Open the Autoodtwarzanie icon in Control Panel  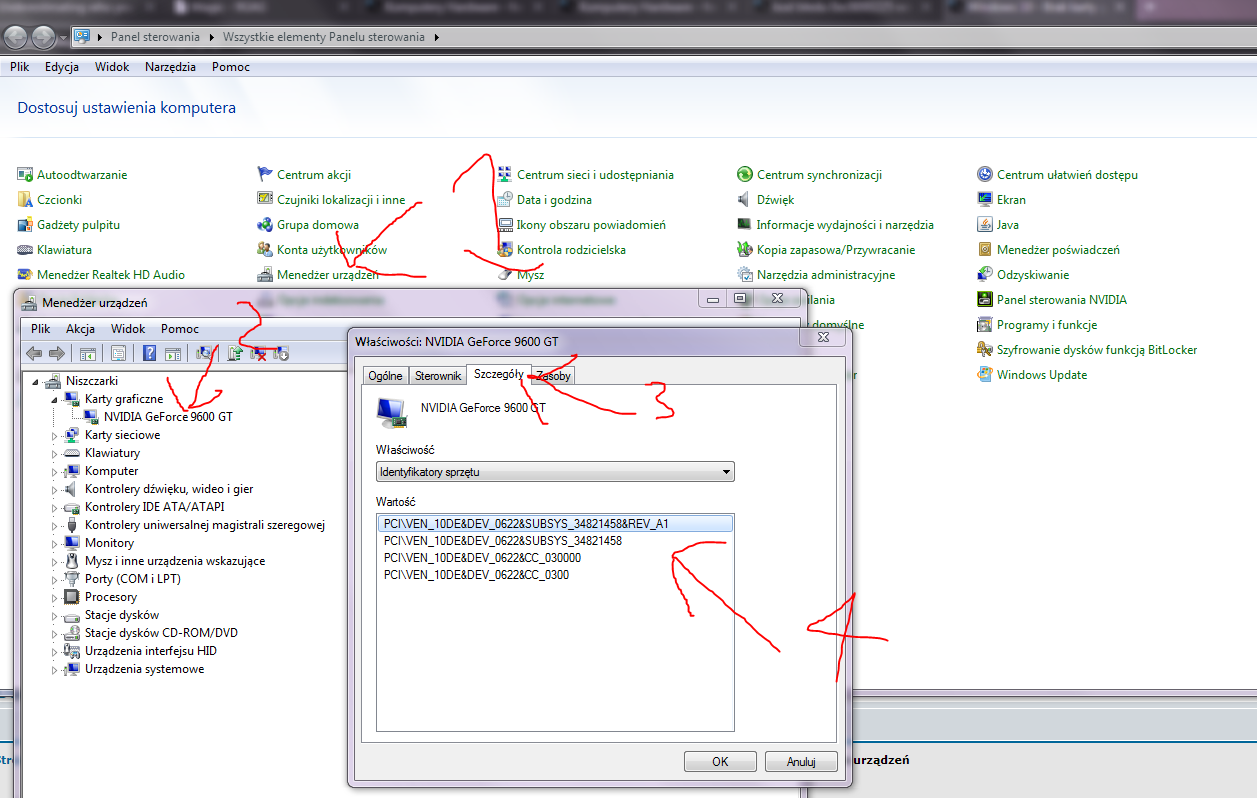tap(25, 175)
